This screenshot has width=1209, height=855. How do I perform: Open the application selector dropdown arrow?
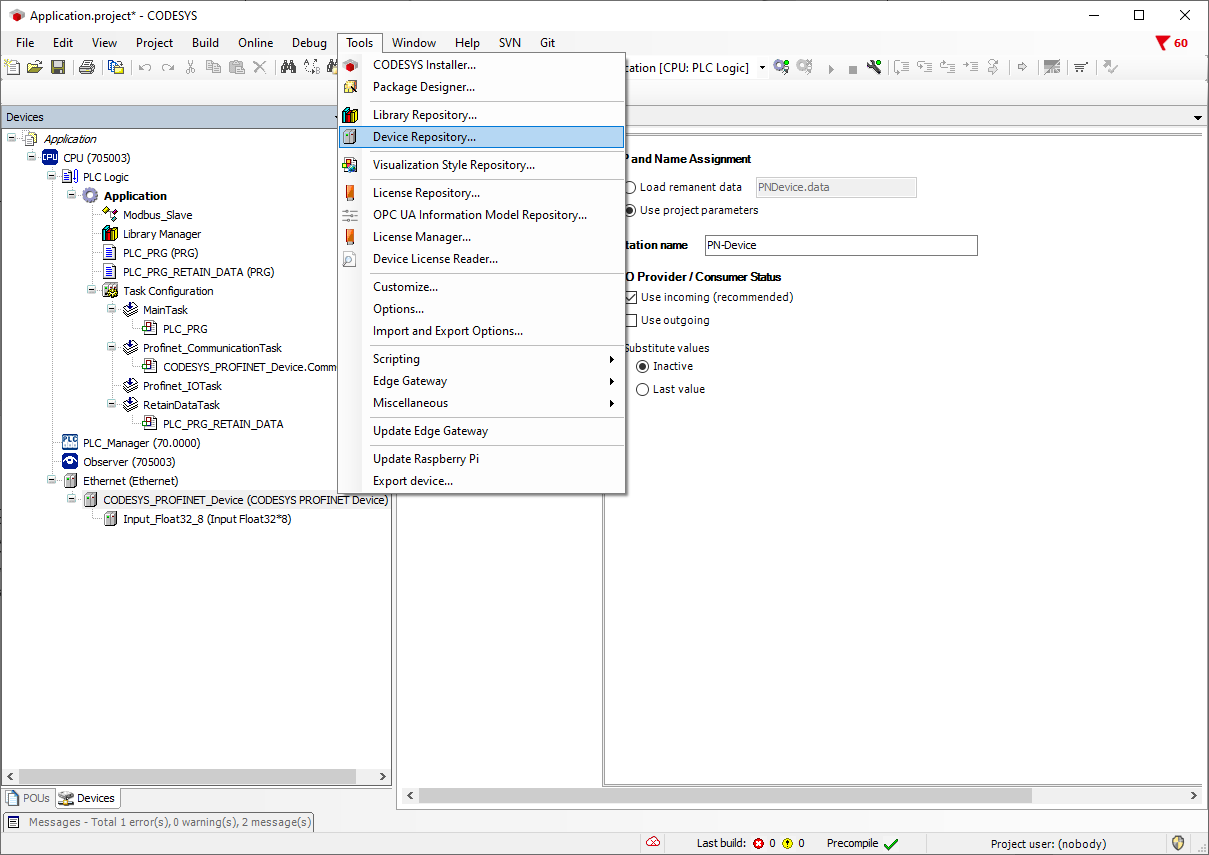pos(762,68)
